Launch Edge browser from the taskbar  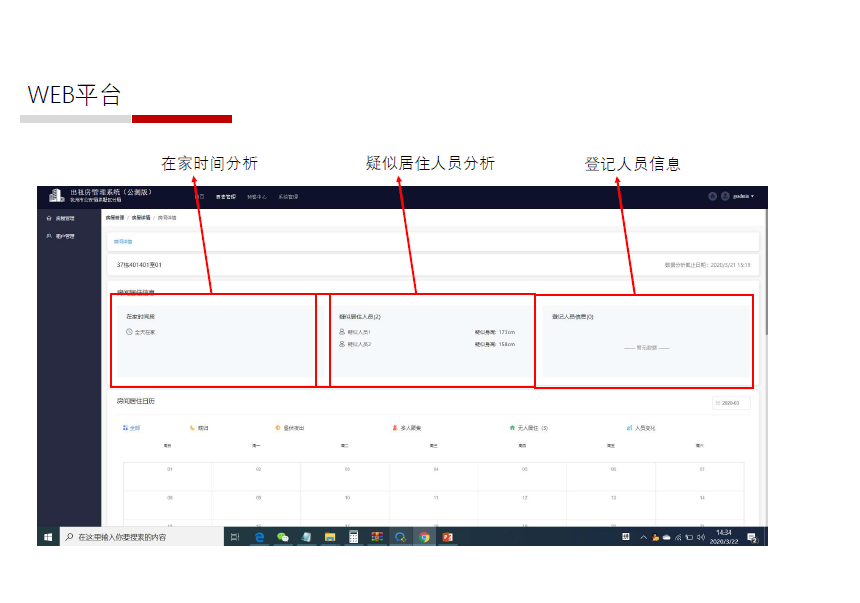tap(259, 537)
